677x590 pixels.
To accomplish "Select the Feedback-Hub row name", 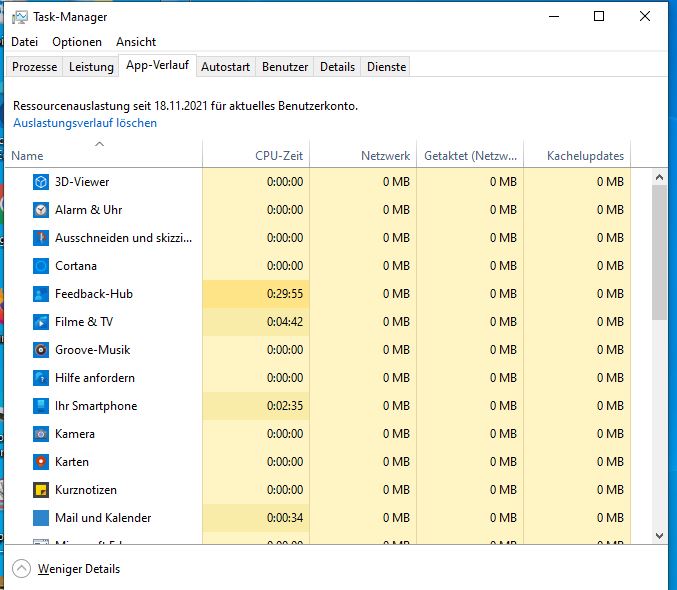I will pyautogui.click(x=94, y=294).
